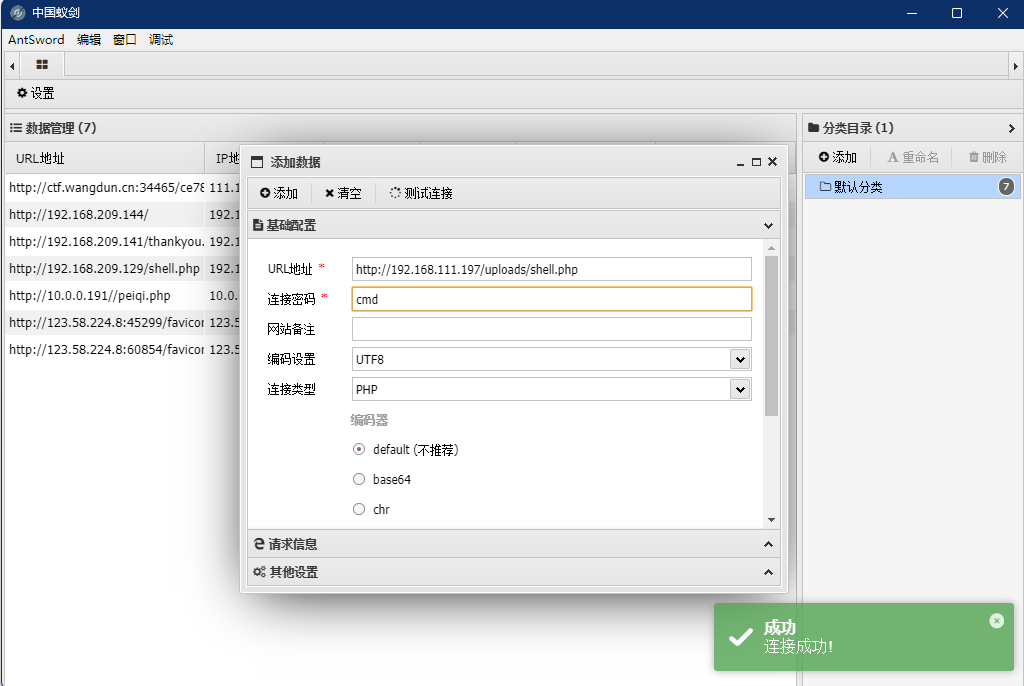The image size is (1024, 686).
Task: Select the base64 encoder option
Action: point(359,480)
